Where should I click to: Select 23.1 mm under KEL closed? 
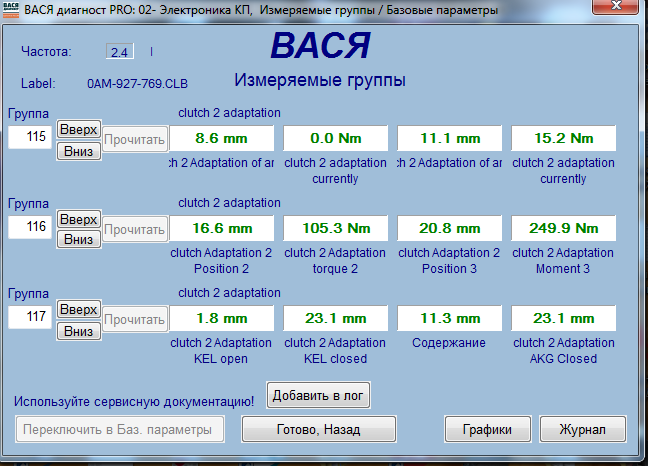pos(336,318)
